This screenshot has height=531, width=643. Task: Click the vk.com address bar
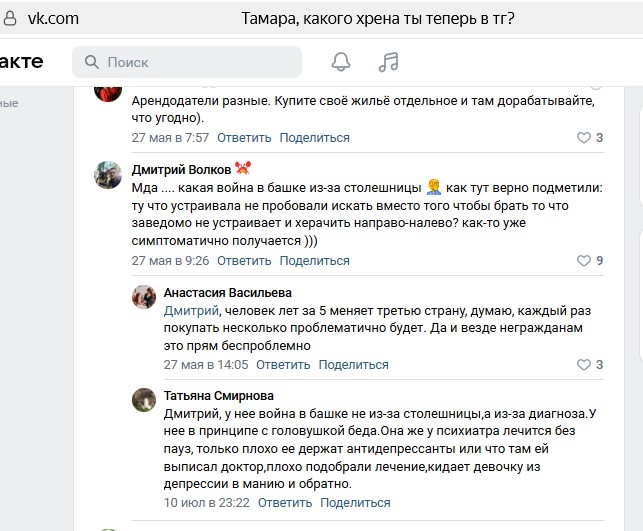(x=55, y=18)
